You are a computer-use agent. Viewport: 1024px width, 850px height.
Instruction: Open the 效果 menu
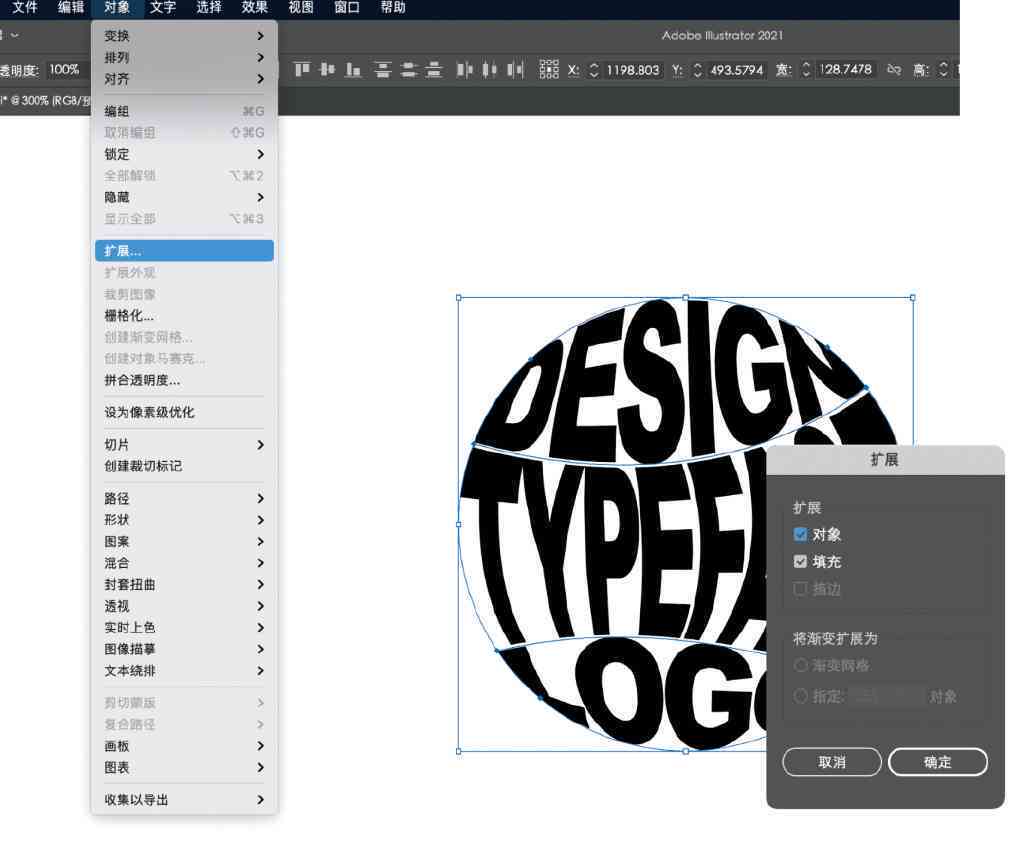[x=255, y=8]
